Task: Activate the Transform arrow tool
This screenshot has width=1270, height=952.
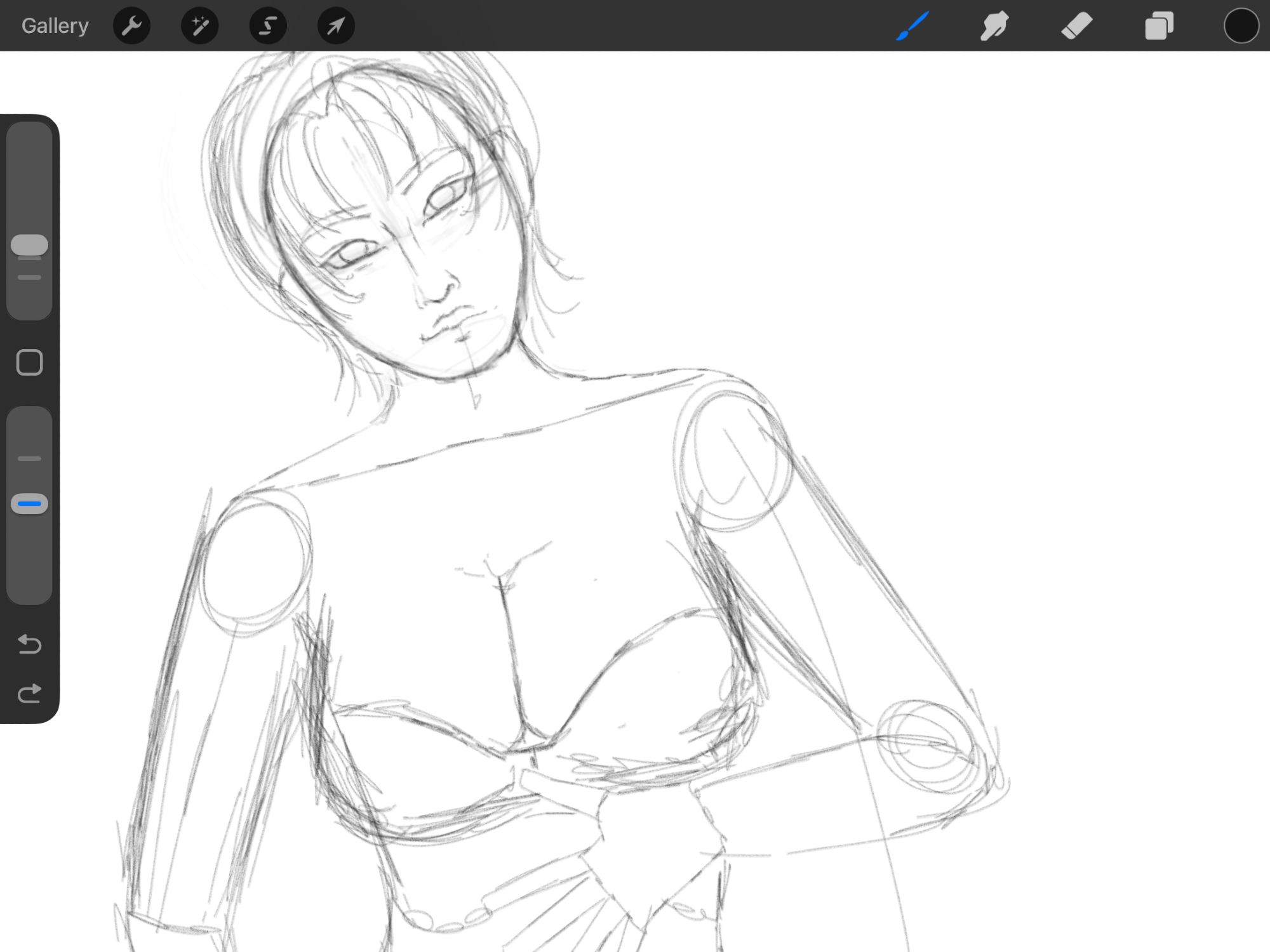Action: tap(336, 26)
